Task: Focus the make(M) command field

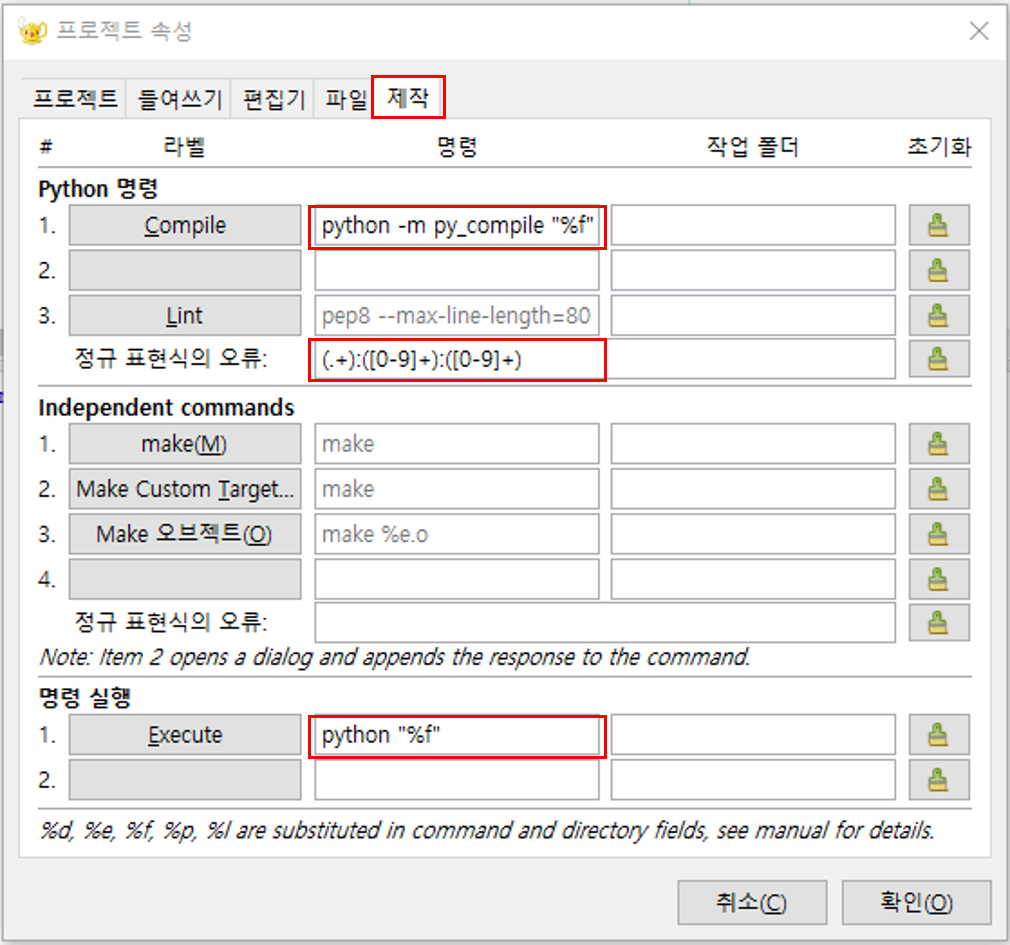Action: [x=457, y=444]
